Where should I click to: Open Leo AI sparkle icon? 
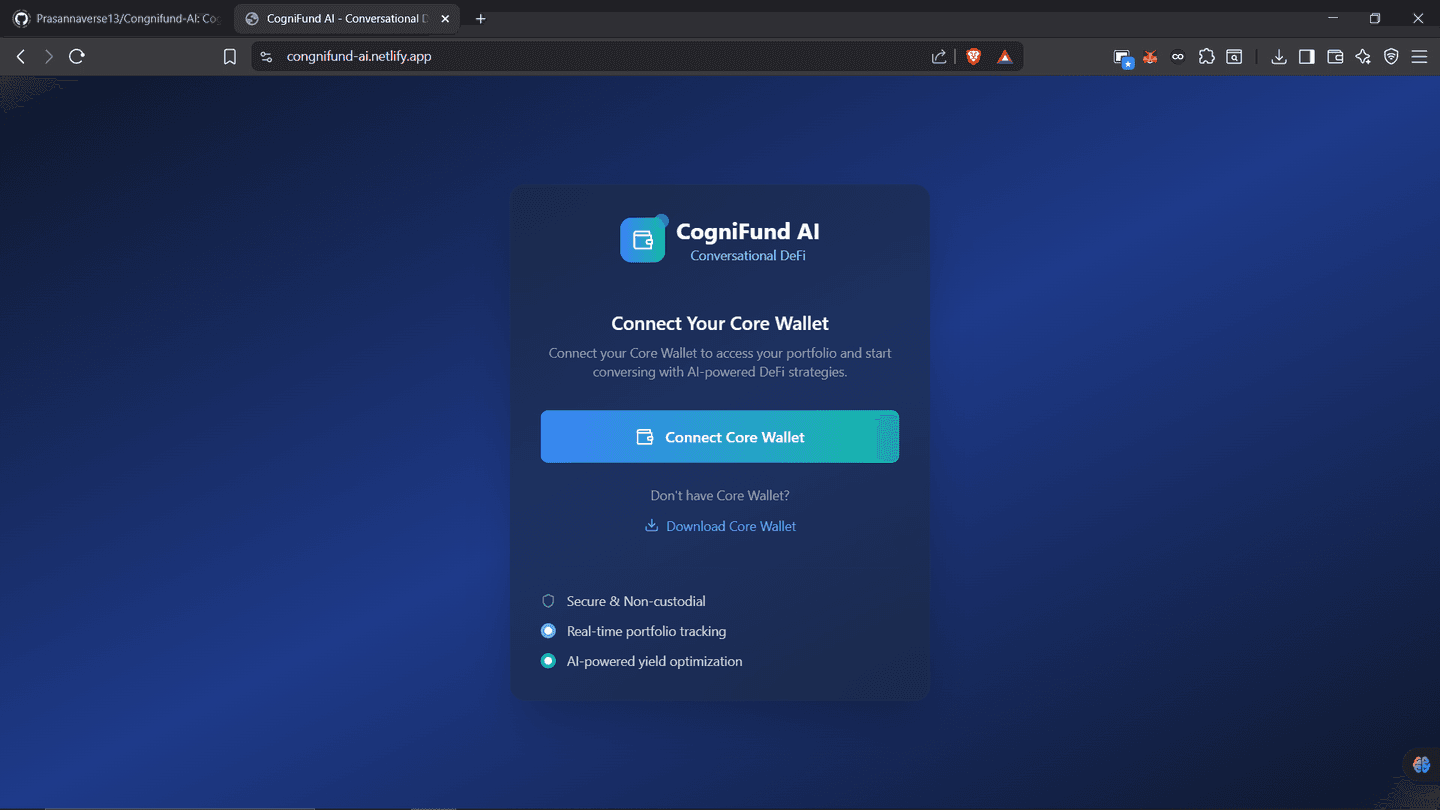[1363, 57]
